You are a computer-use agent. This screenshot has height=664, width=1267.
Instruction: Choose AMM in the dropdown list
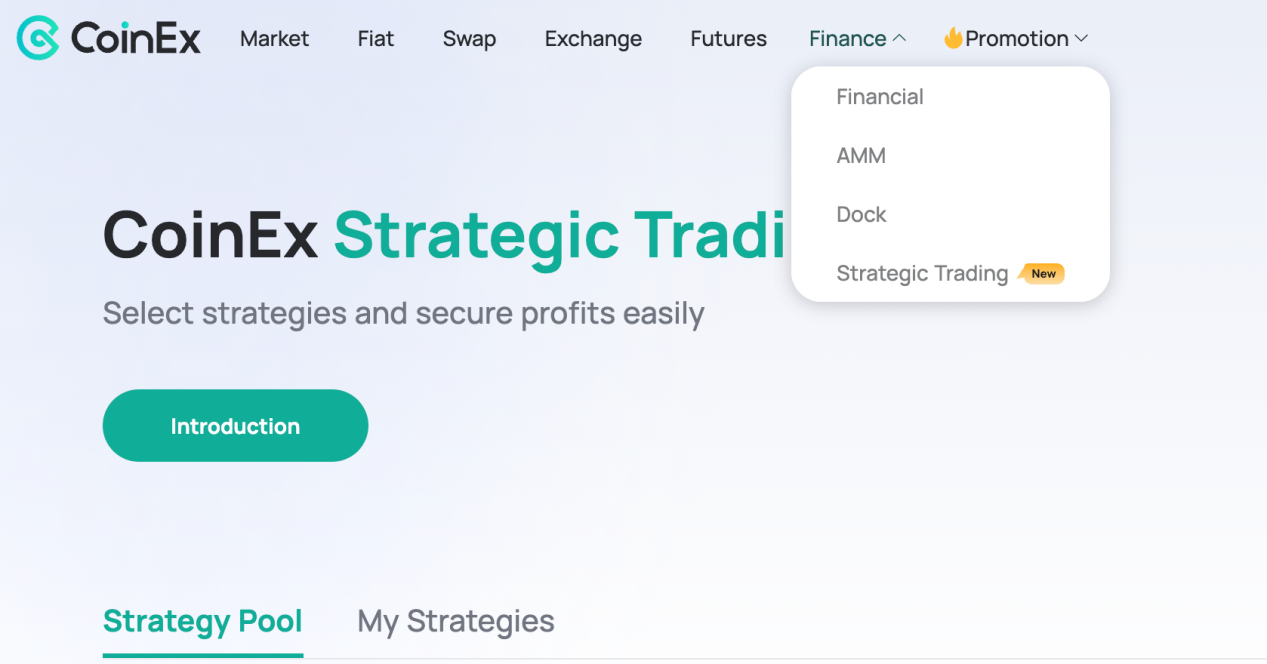coord(861,156)
